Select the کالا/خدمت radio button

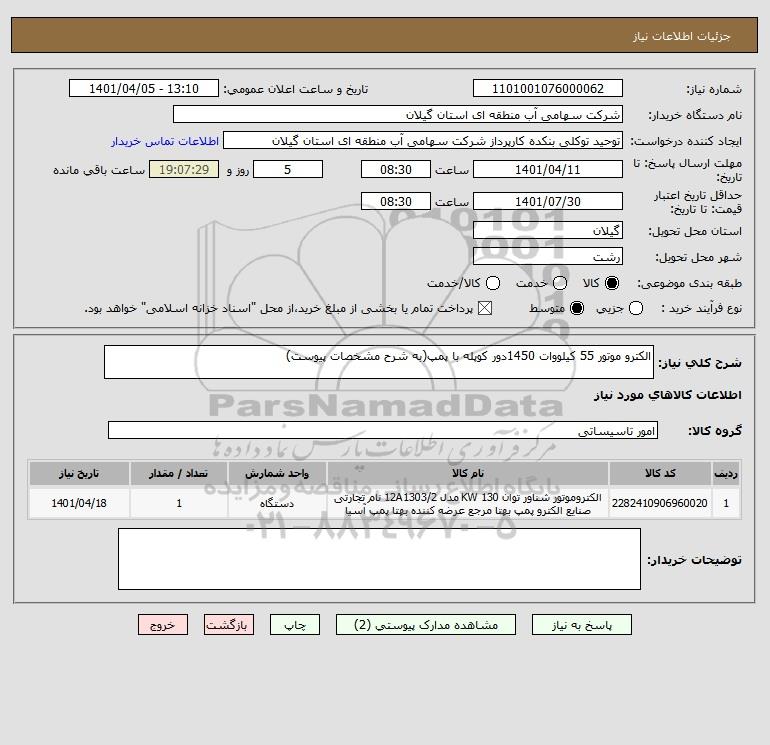pyautogui.click(x=493, y=283)
